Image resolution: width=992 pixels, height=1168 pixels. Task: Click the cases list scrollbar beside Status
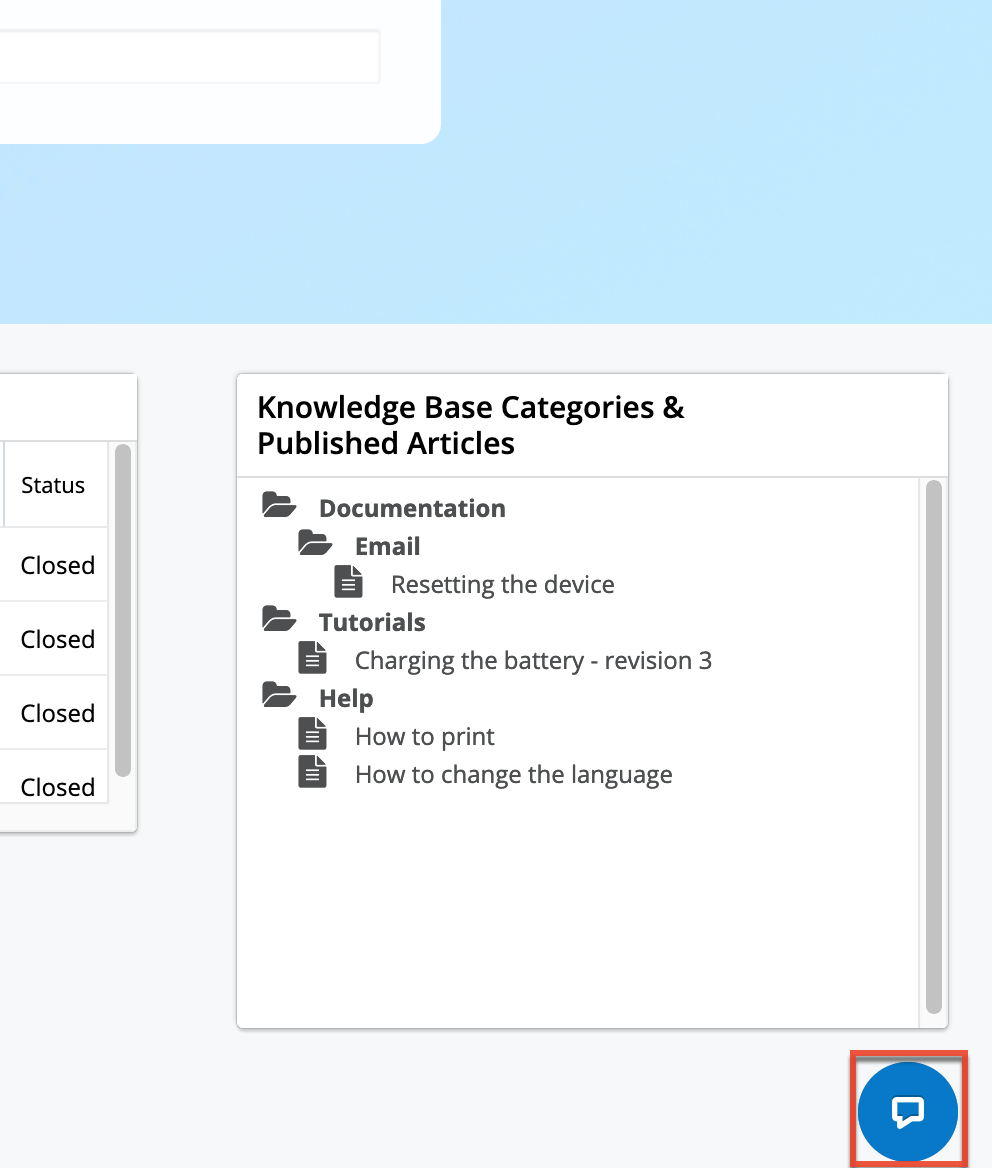click(x=123, y=610)
